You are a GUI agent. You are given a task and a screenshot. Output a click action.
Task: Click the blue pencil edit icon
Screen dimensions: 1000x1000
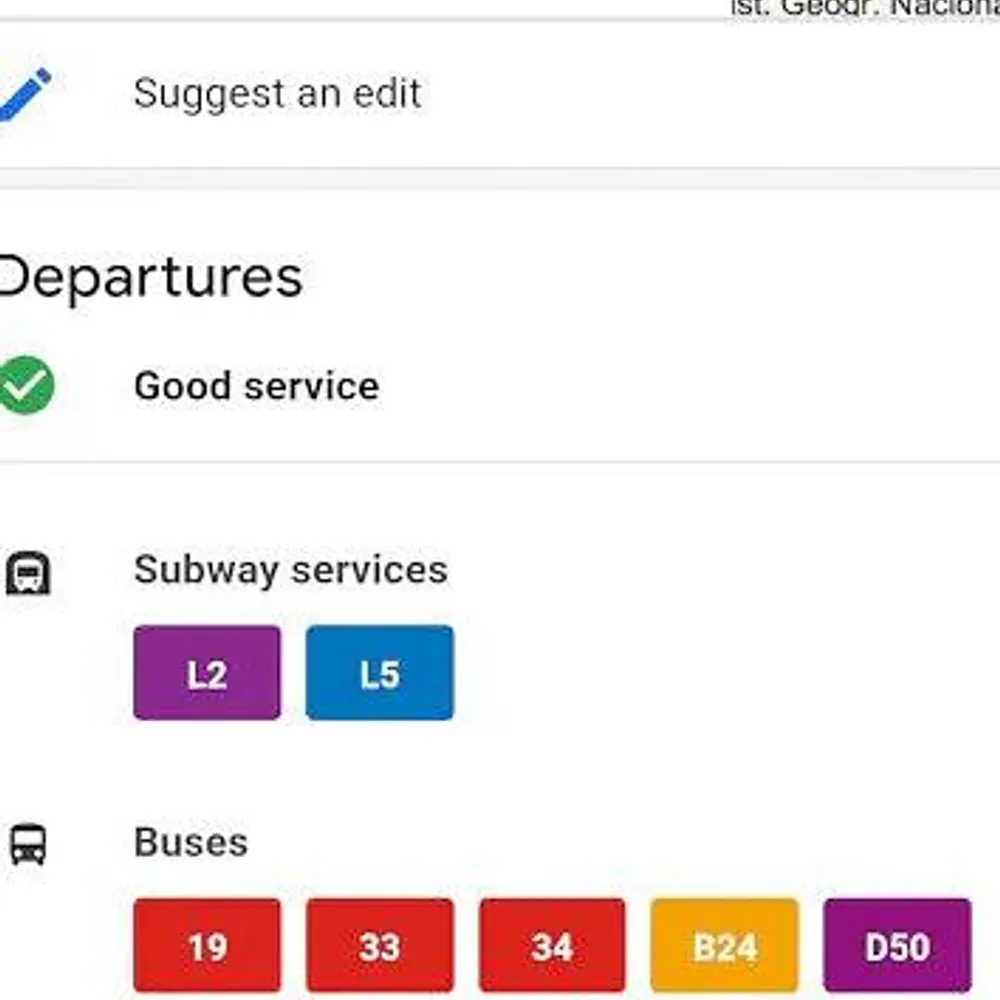[25, 94]
